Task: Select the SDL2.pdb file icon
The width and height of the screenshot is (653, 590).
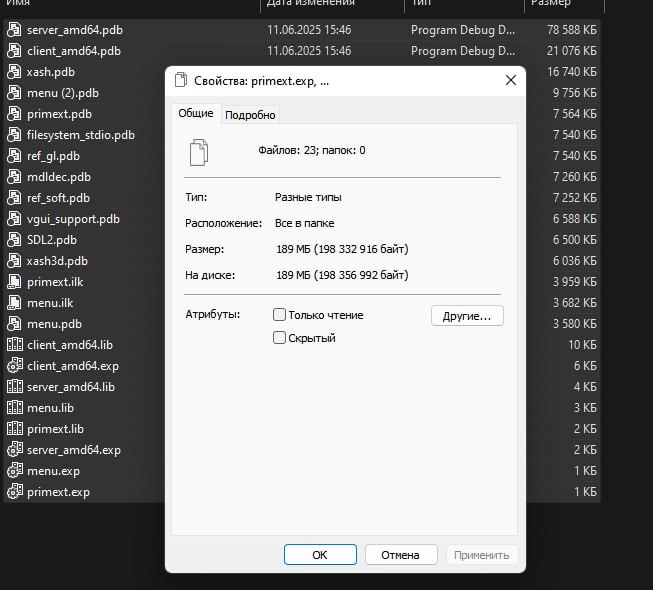Action: click(14, 240)
